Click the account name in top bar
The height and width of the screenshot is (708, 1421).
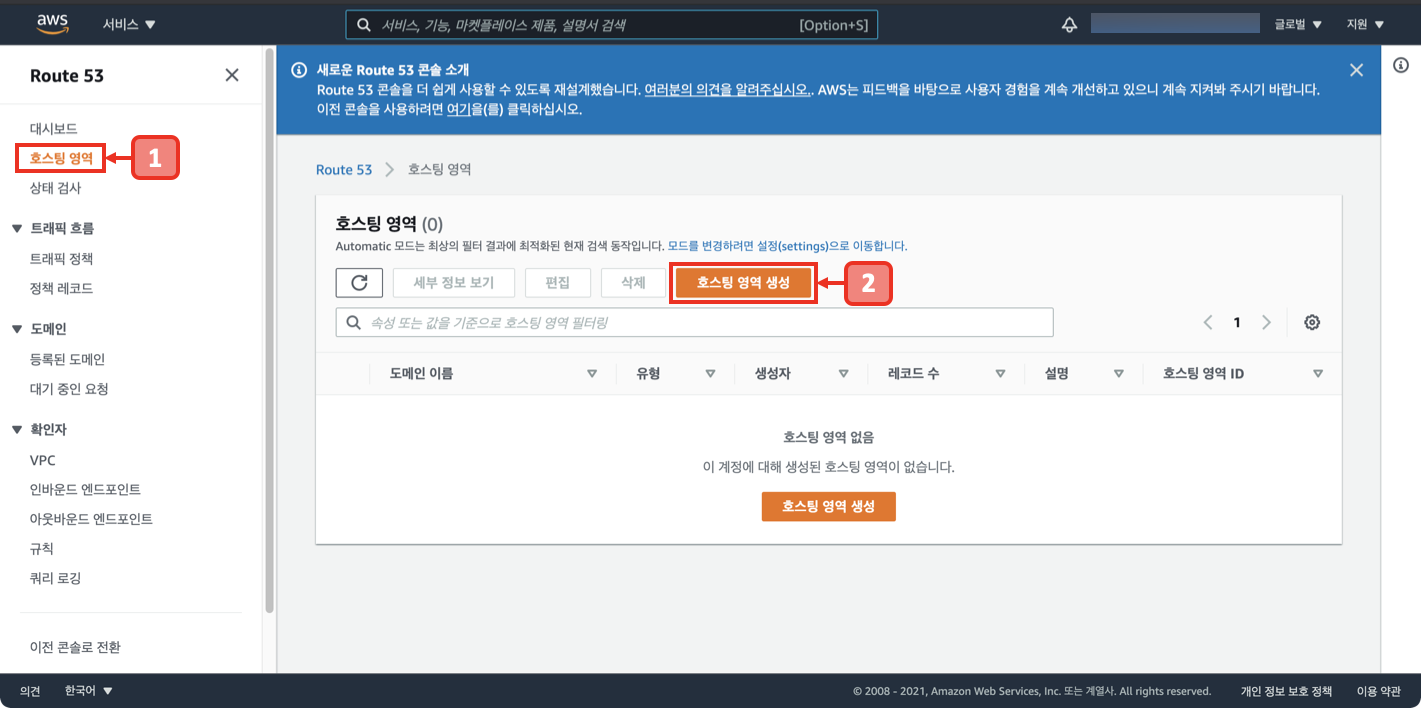point(1175,24)
